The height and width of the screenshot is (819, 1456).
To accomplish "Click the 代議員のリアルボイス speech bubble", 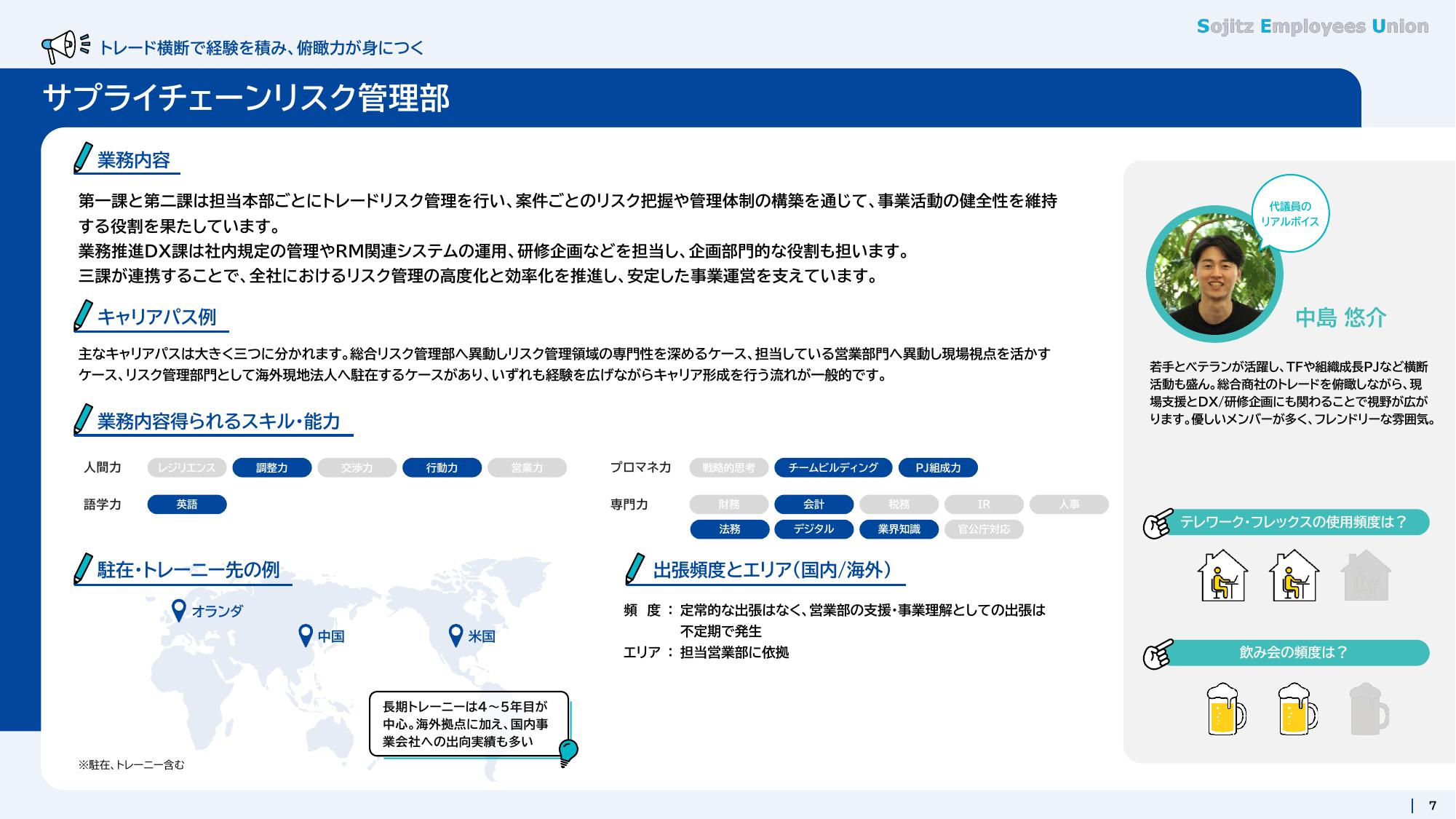I will pos(1289,214).
